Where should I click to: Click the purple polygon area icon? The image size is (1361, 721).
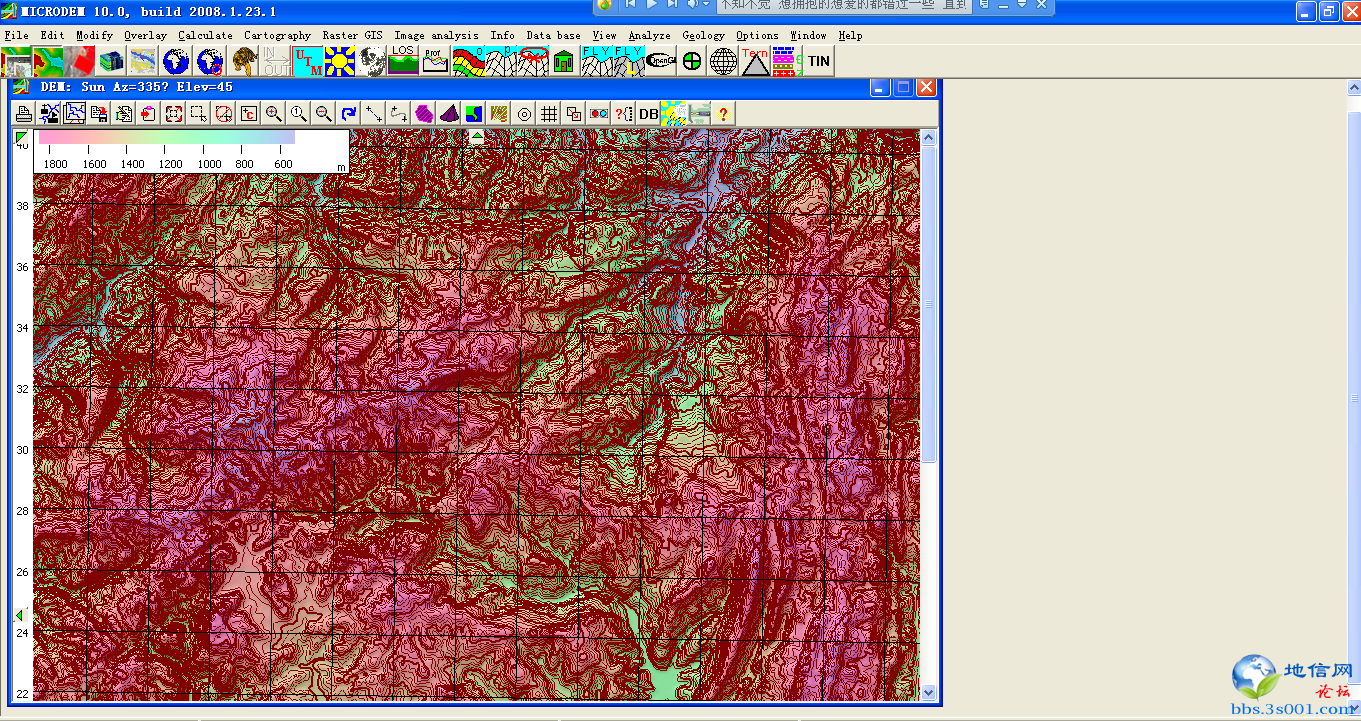tap(424, 113)
